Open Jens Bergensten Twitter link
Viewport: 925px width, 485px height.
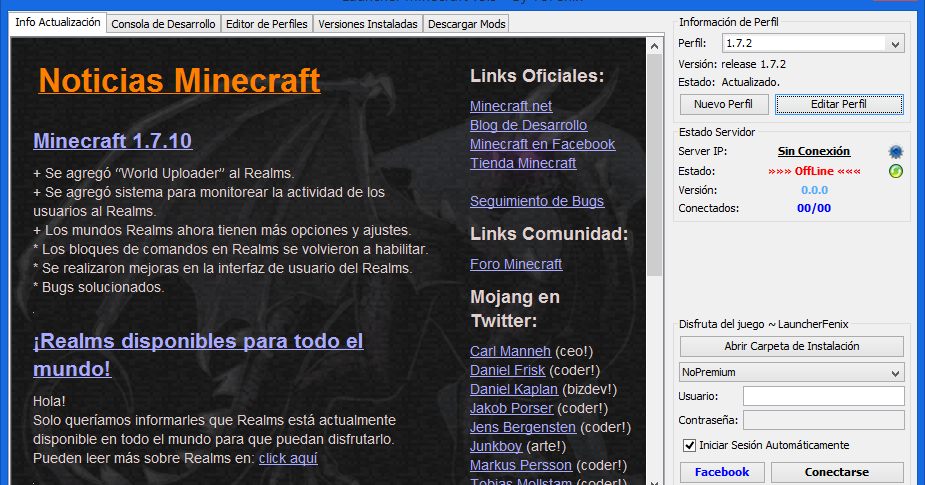pos(523,427)
